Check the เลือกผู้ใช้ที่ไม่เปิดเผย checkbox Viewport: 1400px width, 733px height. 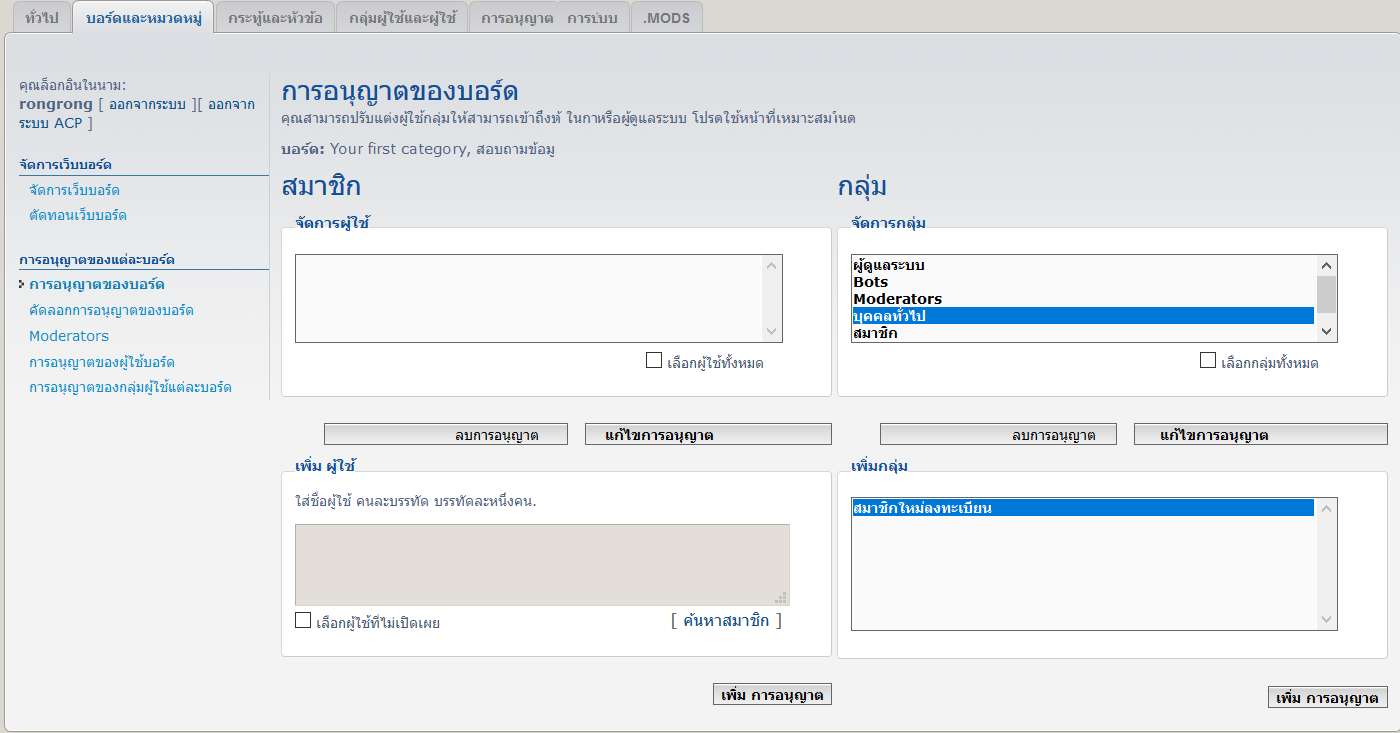point(303,621)
